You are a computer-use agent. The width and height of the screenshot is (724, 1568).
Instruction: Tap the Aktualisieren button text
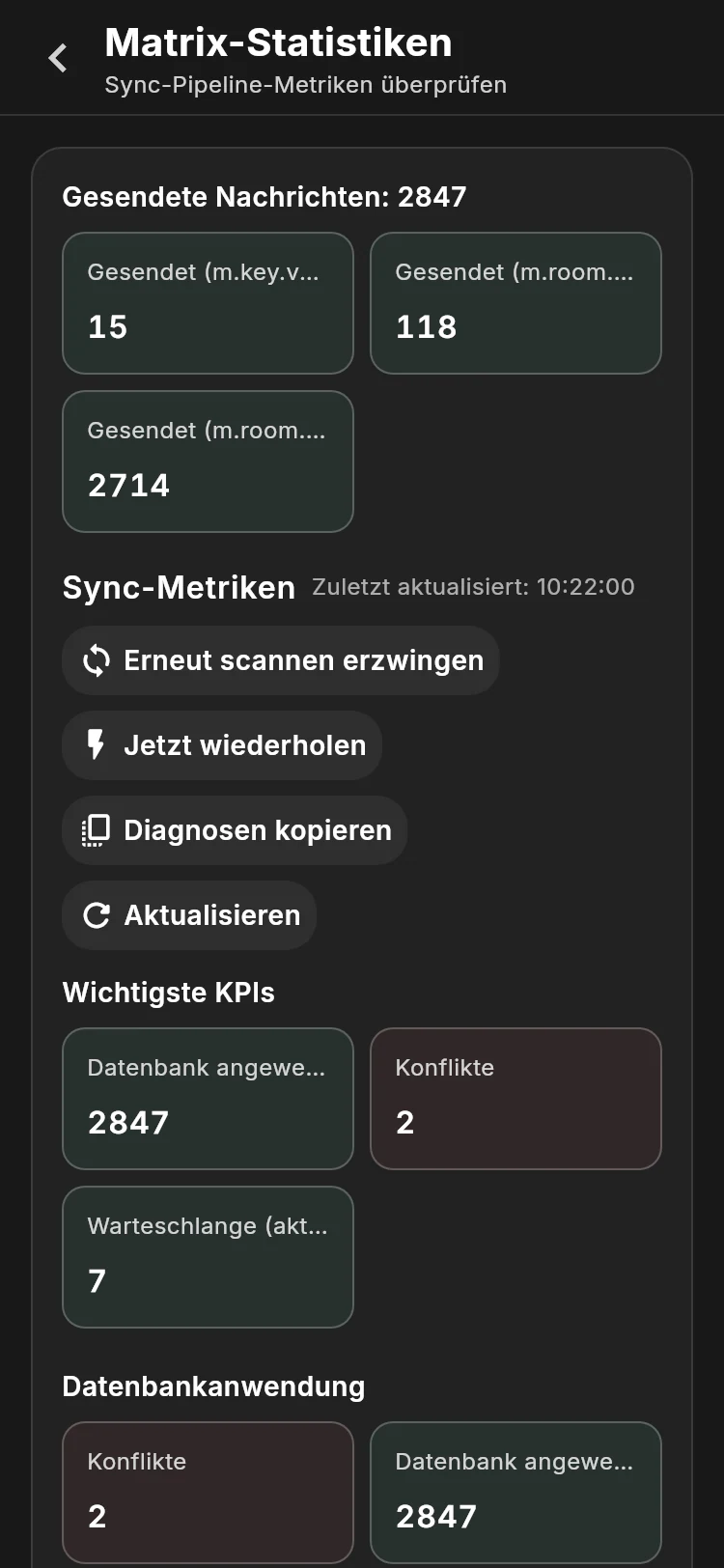pyautogui.click(x=212, y=915)
